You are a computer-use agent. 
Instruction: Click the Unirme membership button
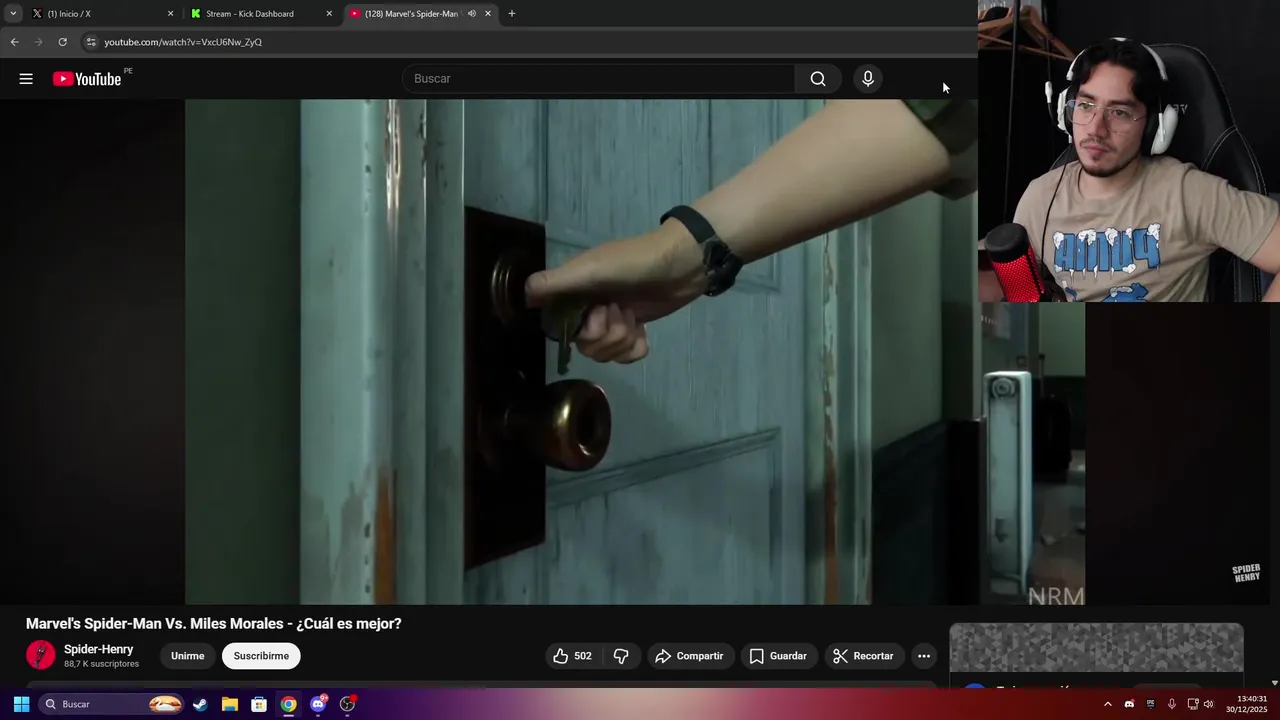point(187,656)
